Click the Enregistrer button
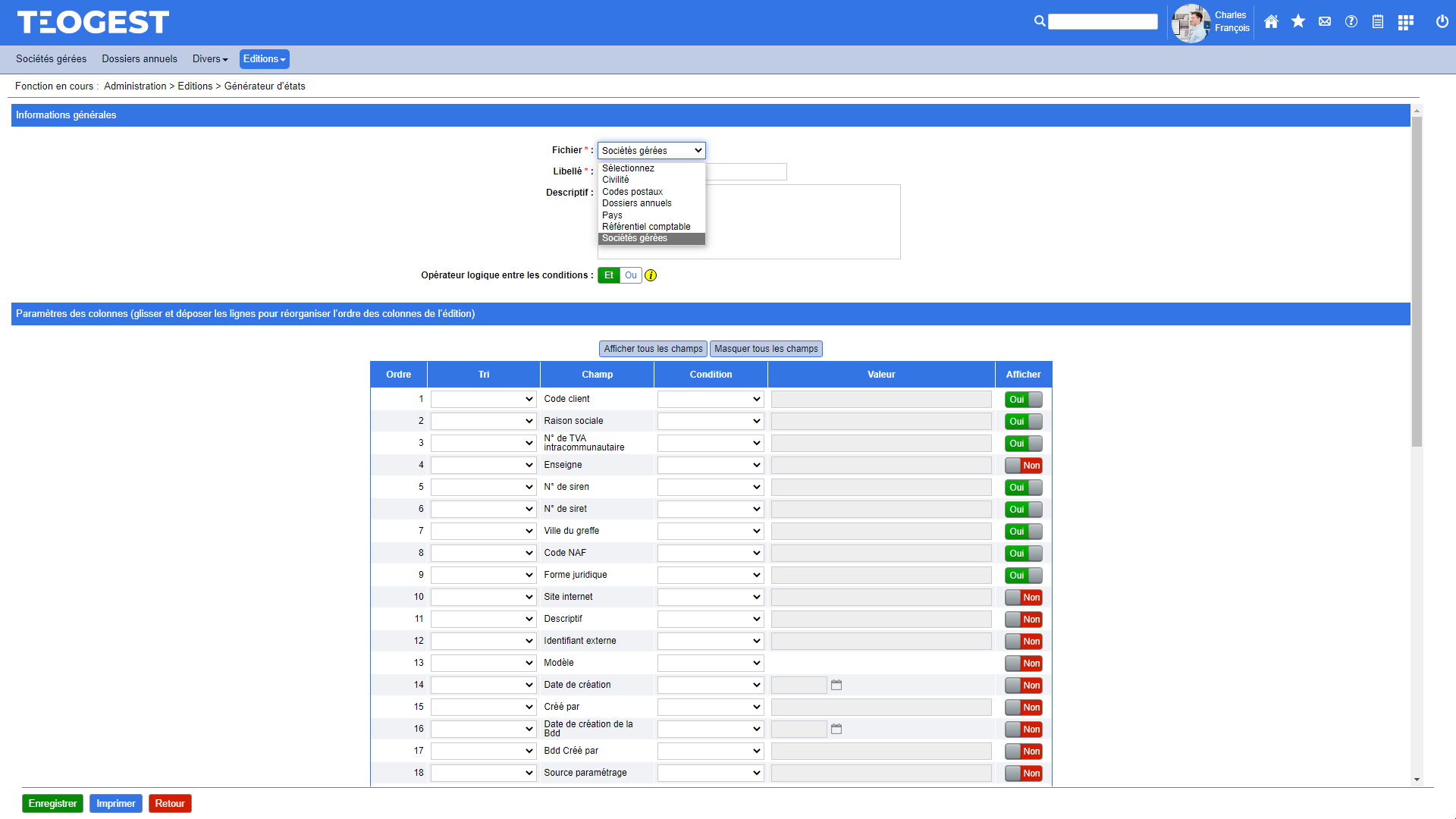The width and height of the screenshot is (1456, 819). tap(52, 804)
